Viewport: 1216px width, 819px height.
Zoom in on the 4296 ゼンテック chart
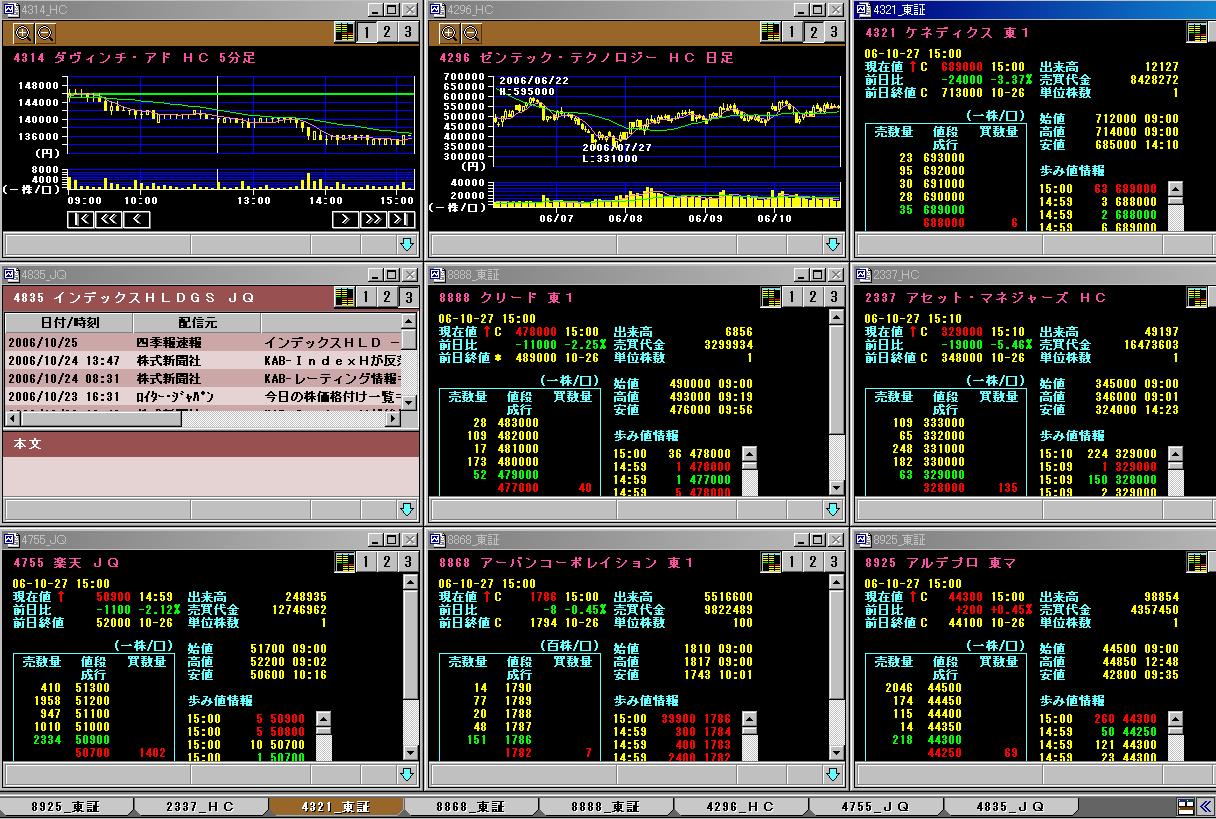[x=448, y=32]
